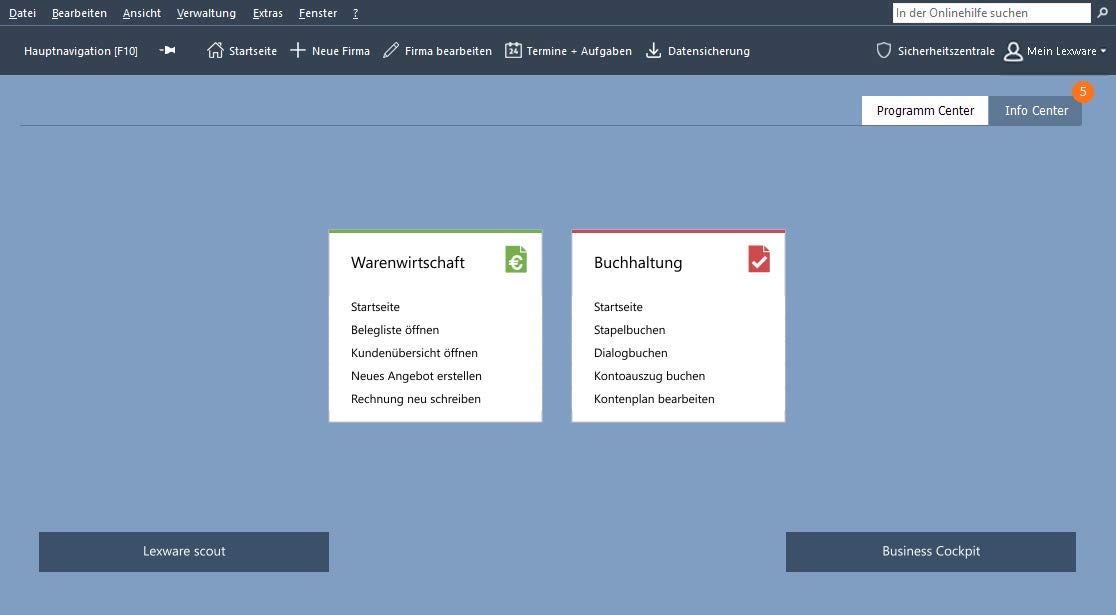Click the orange notification badge showing 5
Image resolution: width=1116 pixels, height=615 pixels.
point(1083,92)
